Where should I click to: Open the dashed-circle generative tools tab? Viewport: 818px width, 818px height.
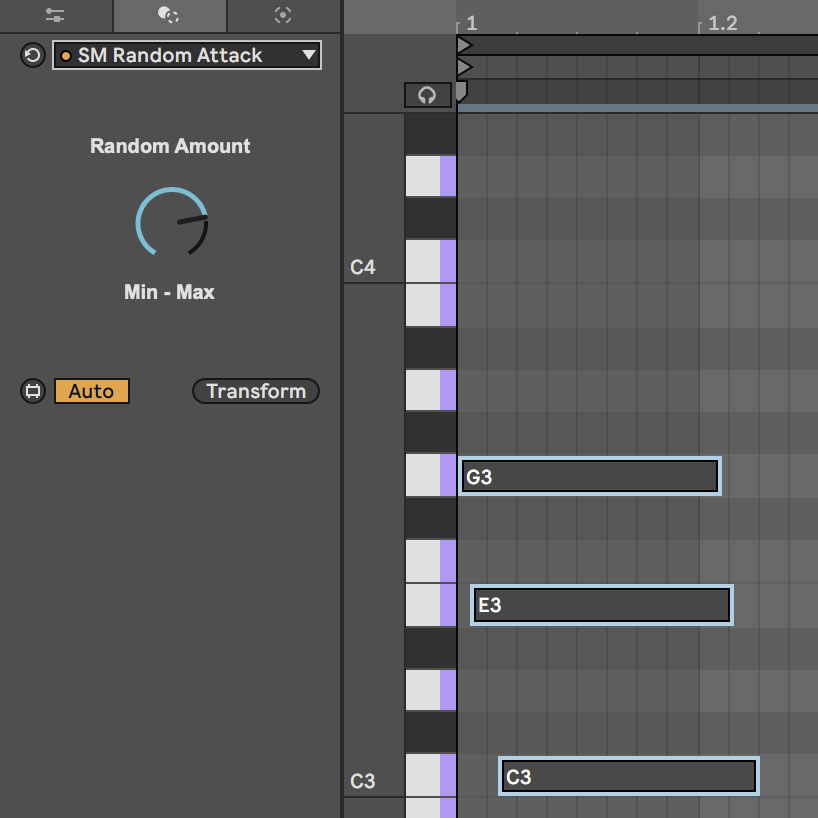coord(283,15)
